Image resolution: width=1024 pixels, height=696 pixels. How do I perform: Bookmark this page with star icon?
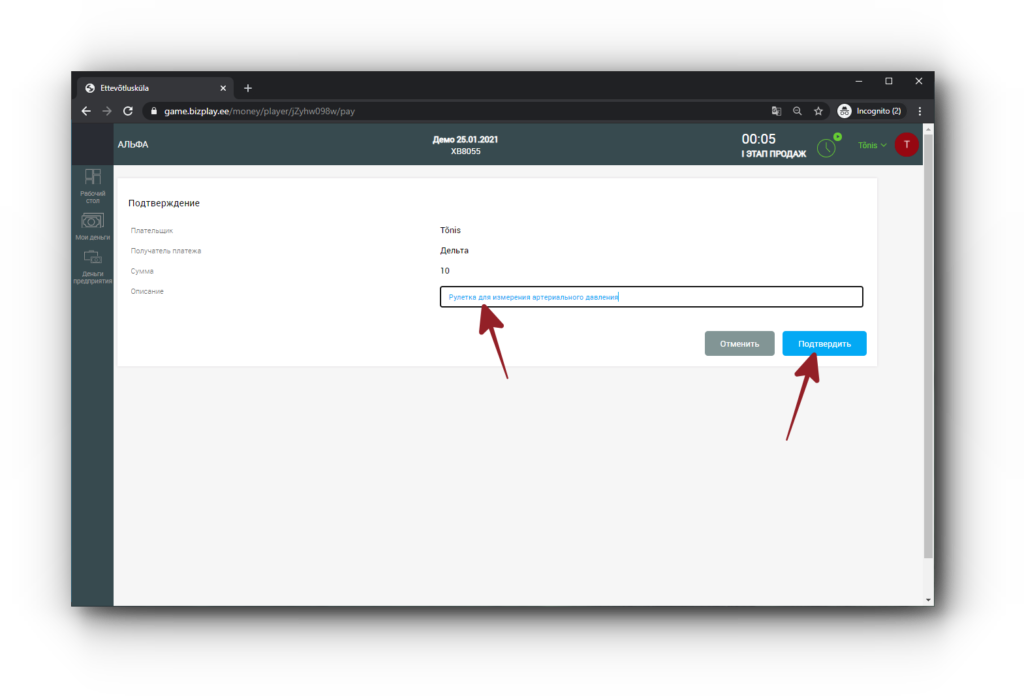[818, 111]
